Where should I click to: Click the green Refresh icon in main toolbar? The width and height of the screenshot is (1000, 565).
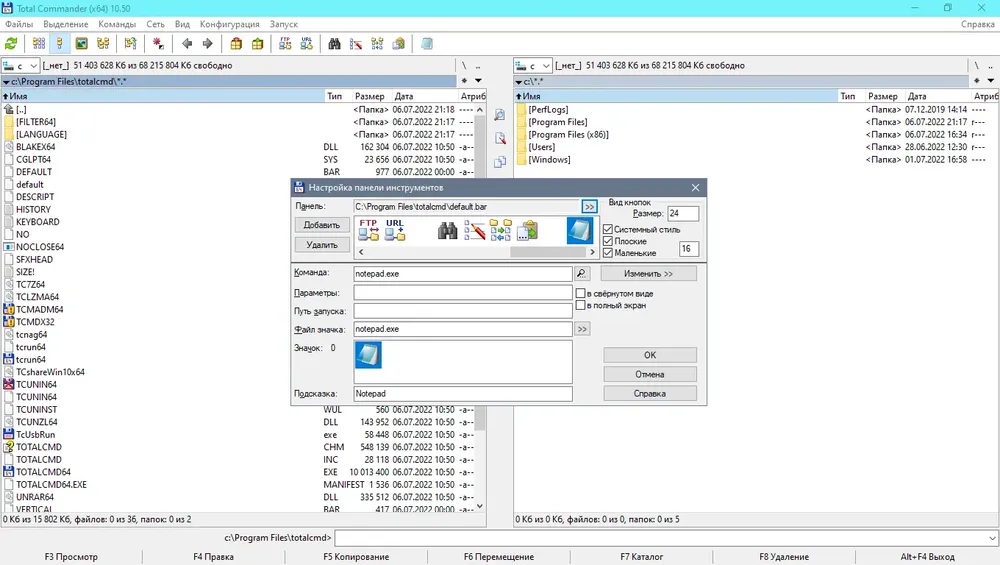(x=11, y=43)
